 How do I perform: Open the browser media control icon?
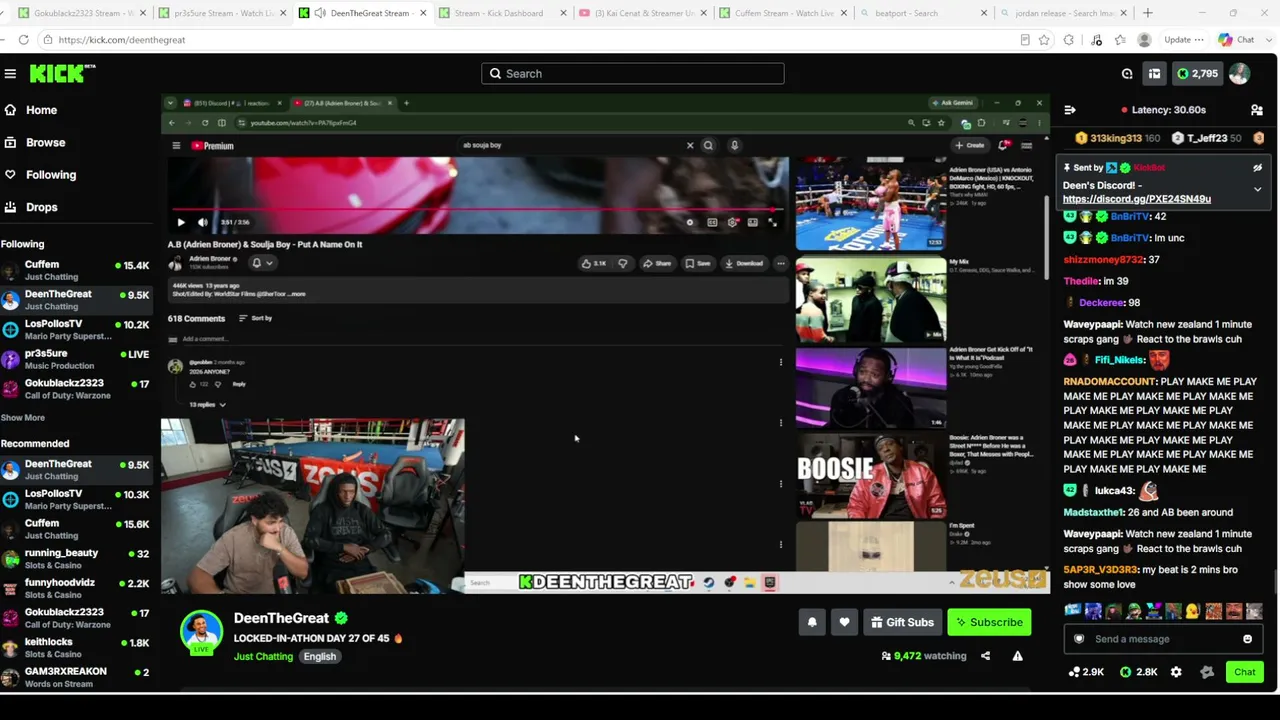tap(1096, 40)
